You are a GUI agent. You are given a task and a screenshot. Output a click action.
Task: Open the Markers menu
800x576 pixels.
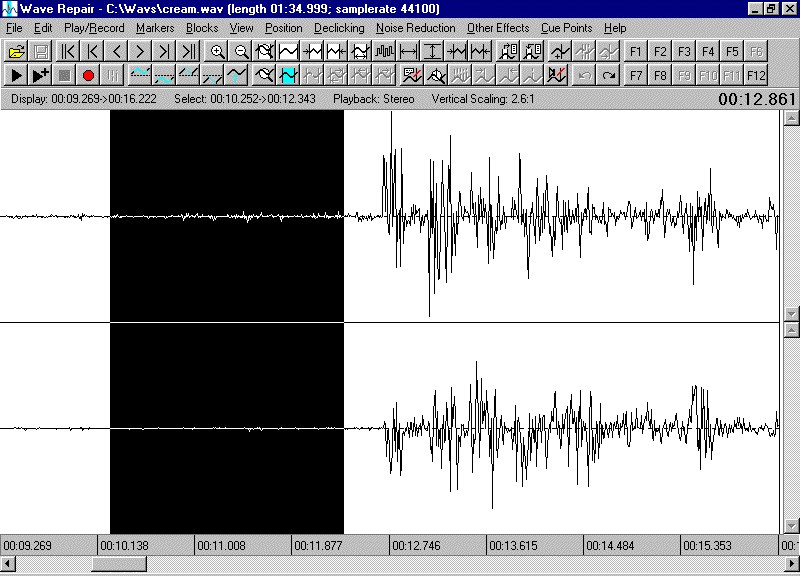coord(155,28)
